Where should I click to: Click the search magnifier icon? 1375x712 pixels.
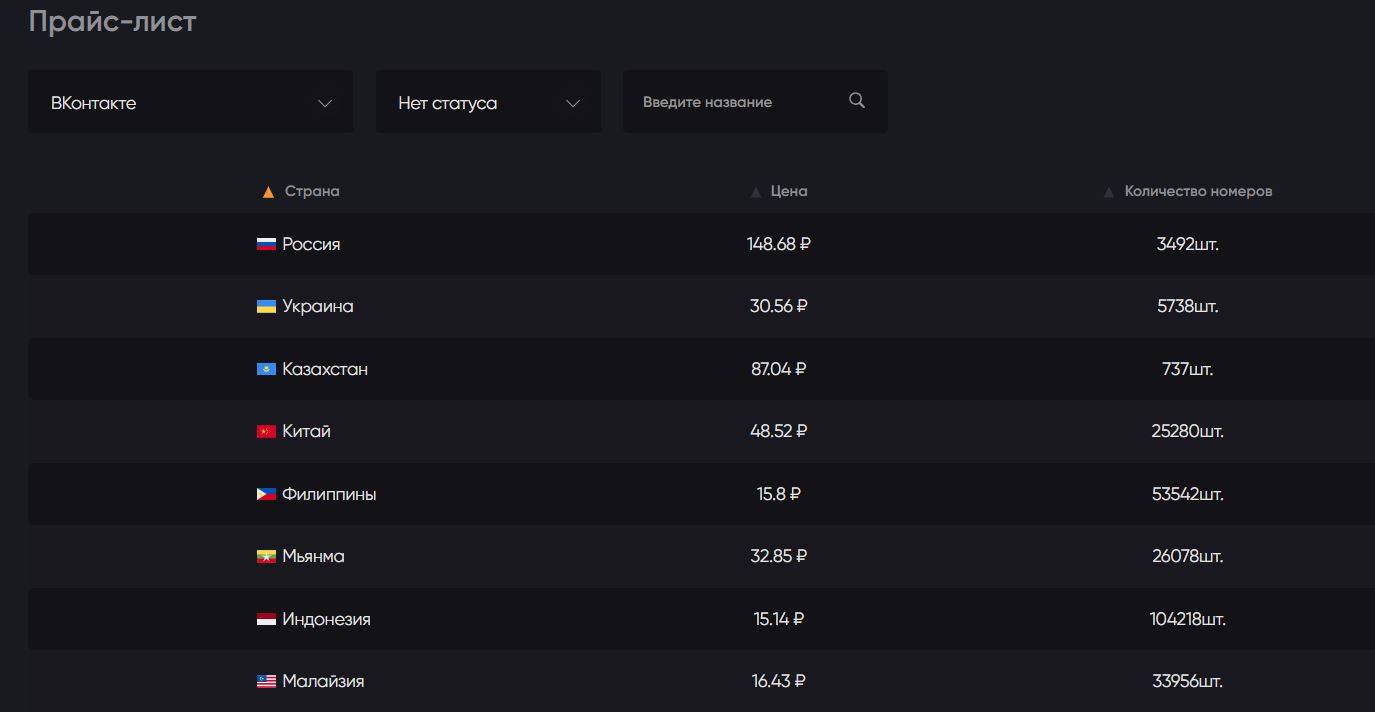[x=856, y=100]
